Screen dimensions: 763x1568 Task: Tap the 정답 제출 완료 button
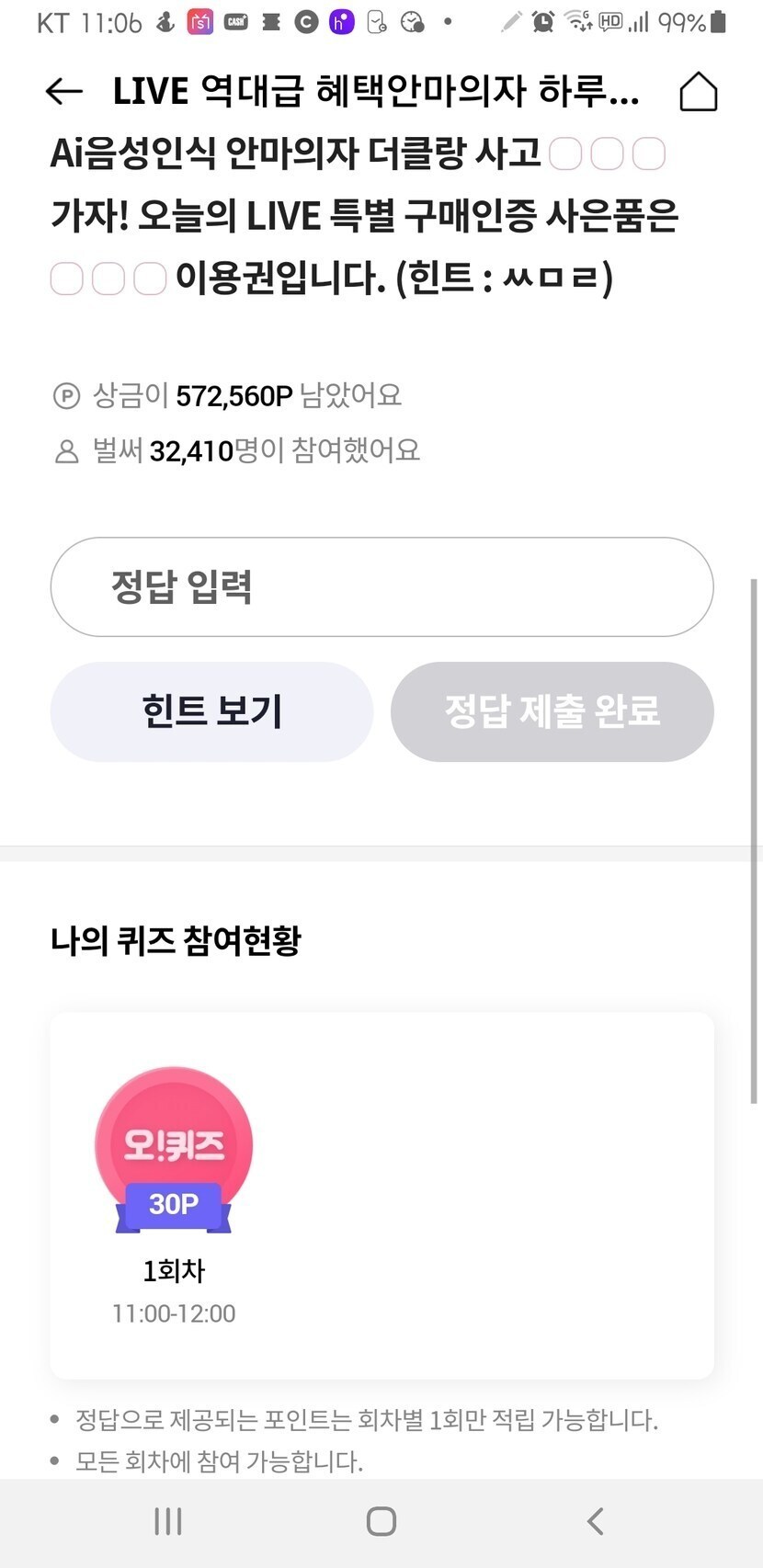[x=552, y=711]
